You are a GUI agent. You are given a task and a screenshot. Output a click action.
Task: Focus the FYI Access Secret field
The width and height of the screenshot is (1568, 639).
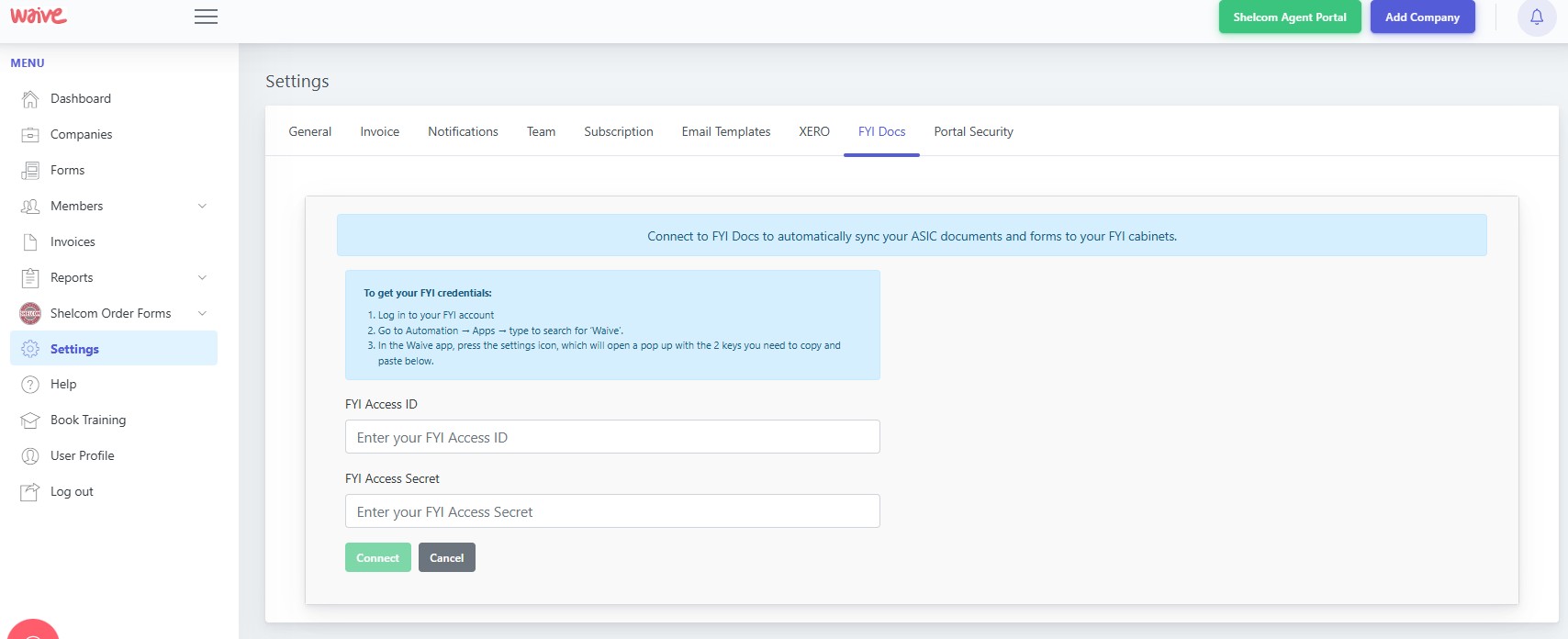pyautogui.click(x=612, y=511)
